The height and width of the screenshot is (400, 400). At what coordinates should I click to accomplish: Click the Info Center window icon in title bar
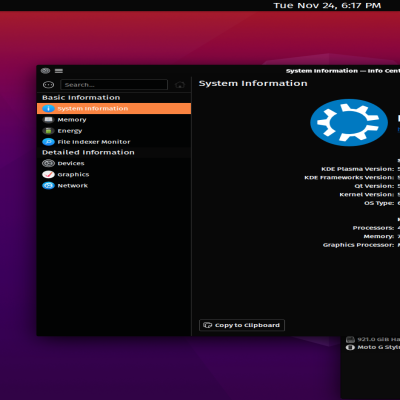(x=45, y=71)
